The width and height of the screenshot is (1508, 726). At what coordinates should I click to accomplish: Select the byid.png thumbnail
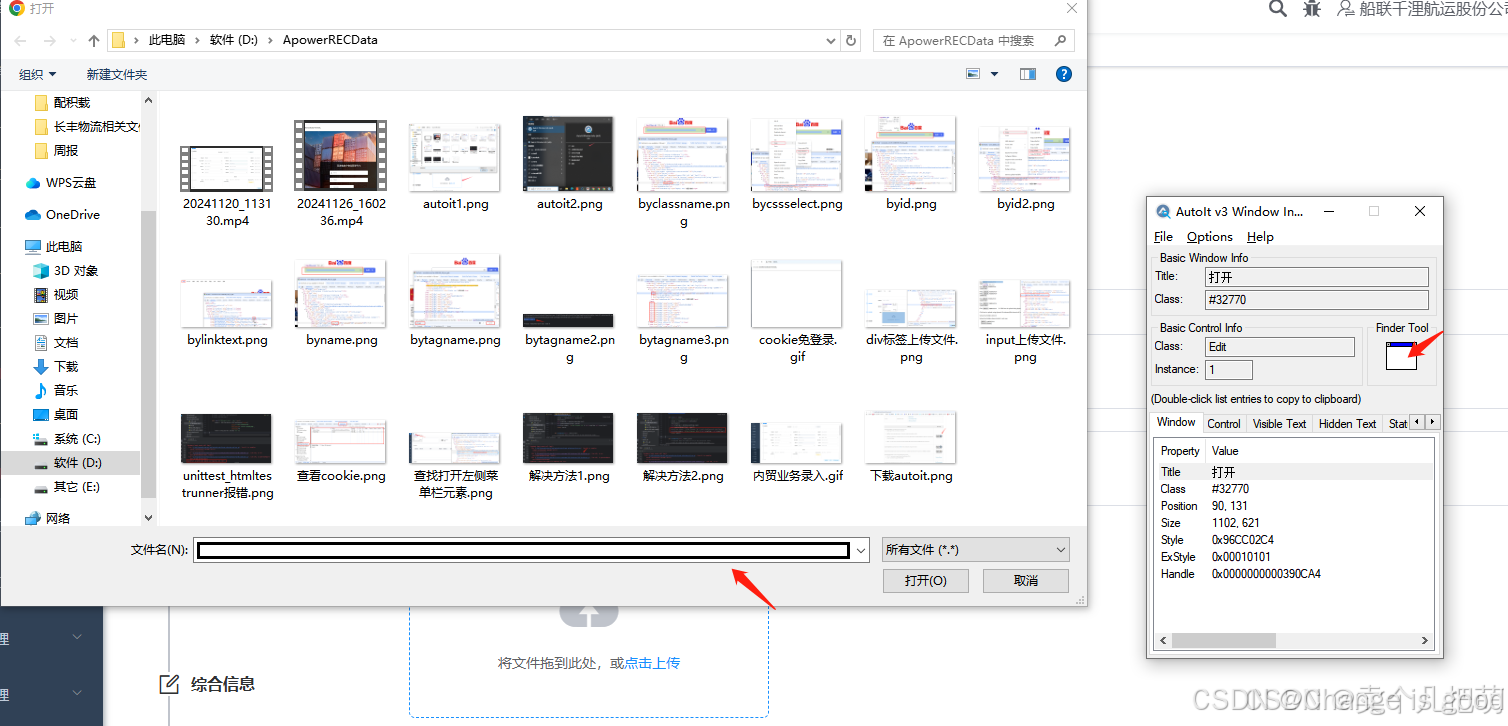(x=910, y=155)
